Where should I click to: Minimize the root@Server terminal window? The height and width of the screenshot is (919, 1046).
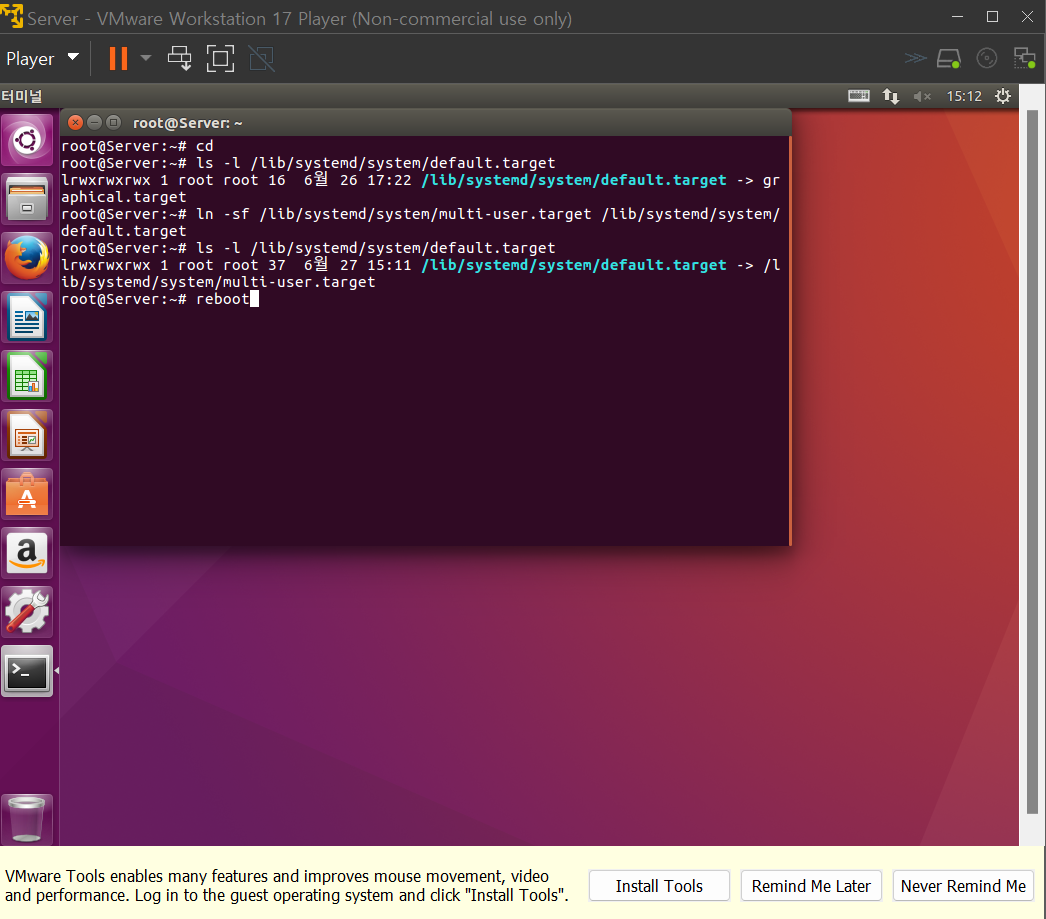tap(94, 123)
